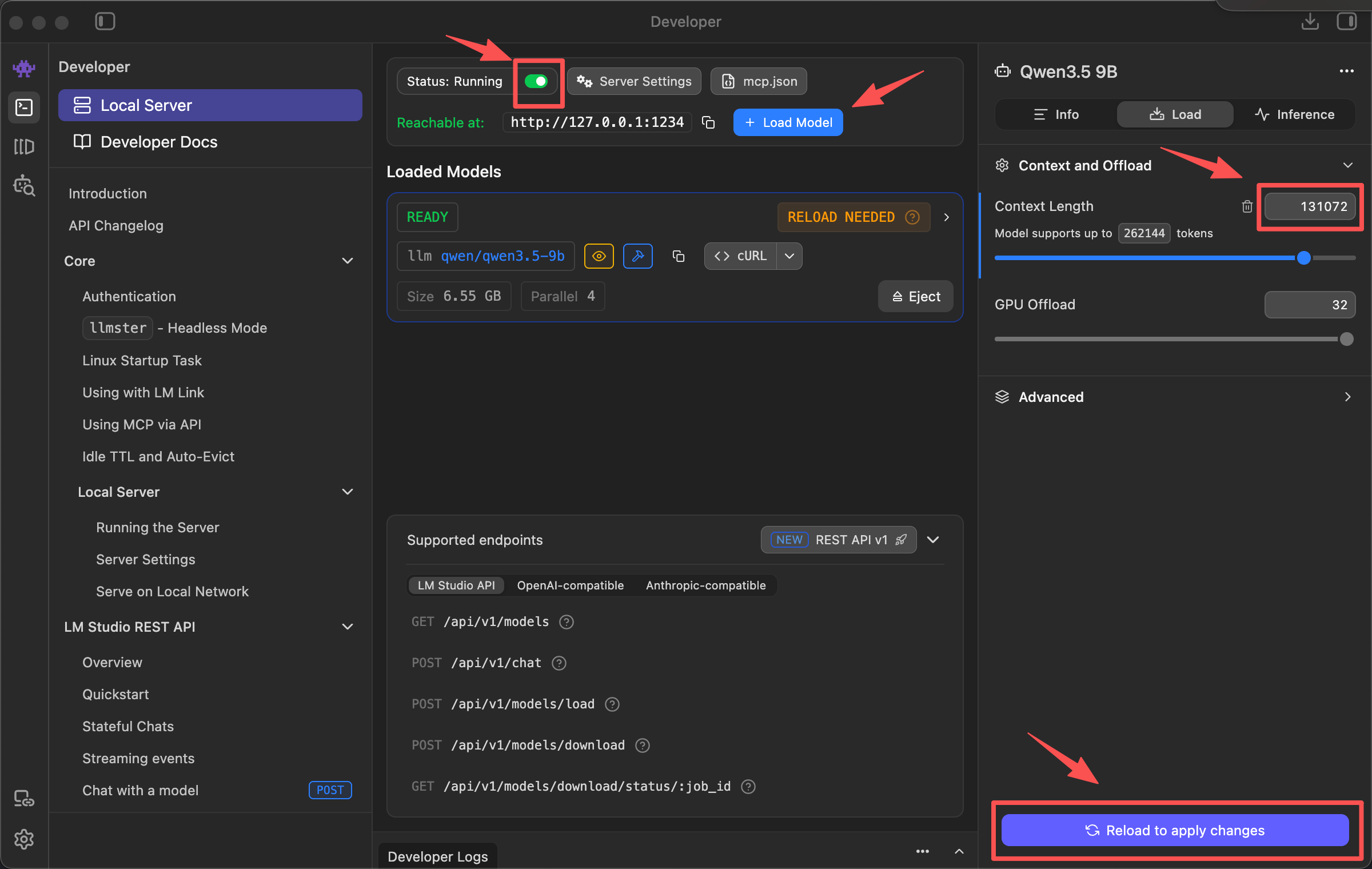Click the tool-use hammer badge
The image size is (1372, 869).
[x=638, y=256]
